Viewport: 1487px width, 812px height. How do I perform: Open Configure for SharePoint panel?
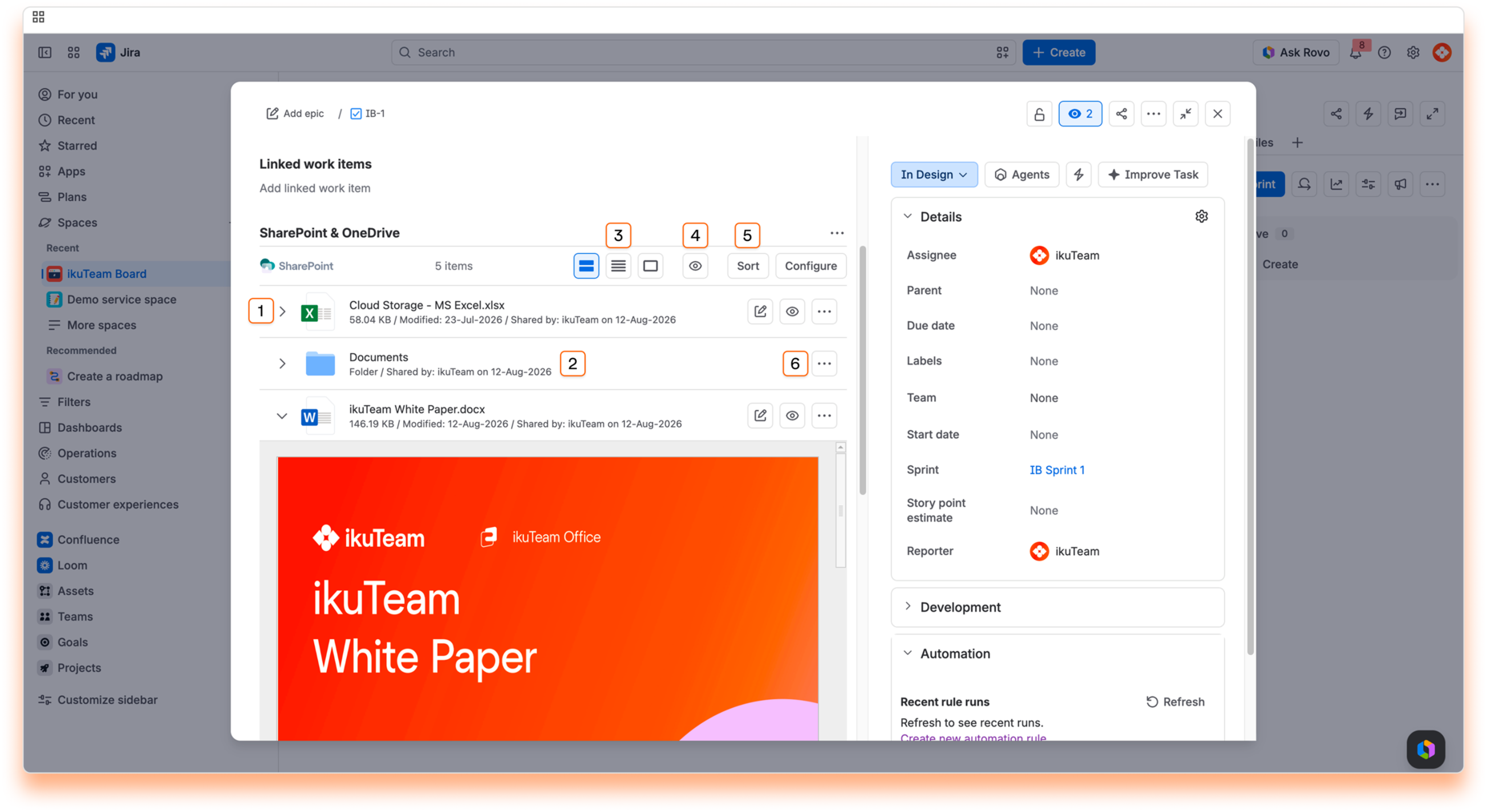[811, 266]
